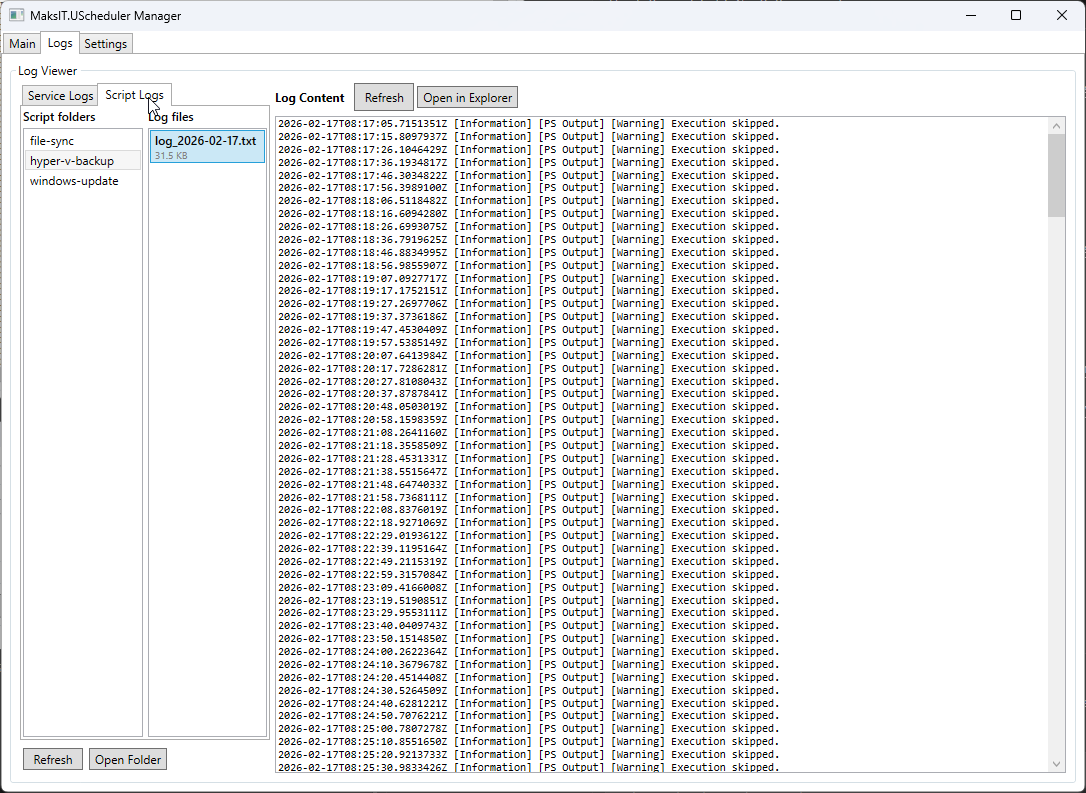1086x793 pixels.
Task: Select the windows-update script folder
Action: tap(74, 181)
